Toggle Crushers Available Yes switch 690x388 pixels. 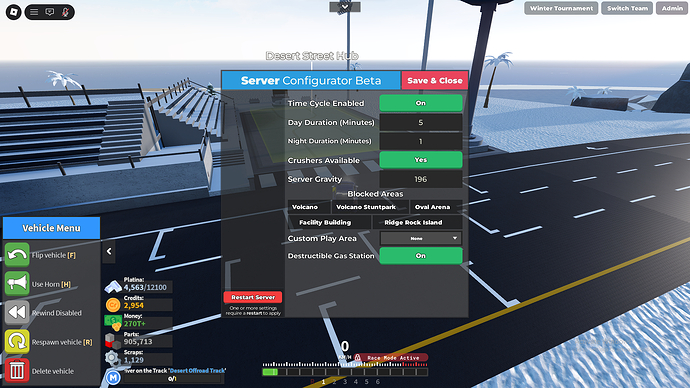421,160
